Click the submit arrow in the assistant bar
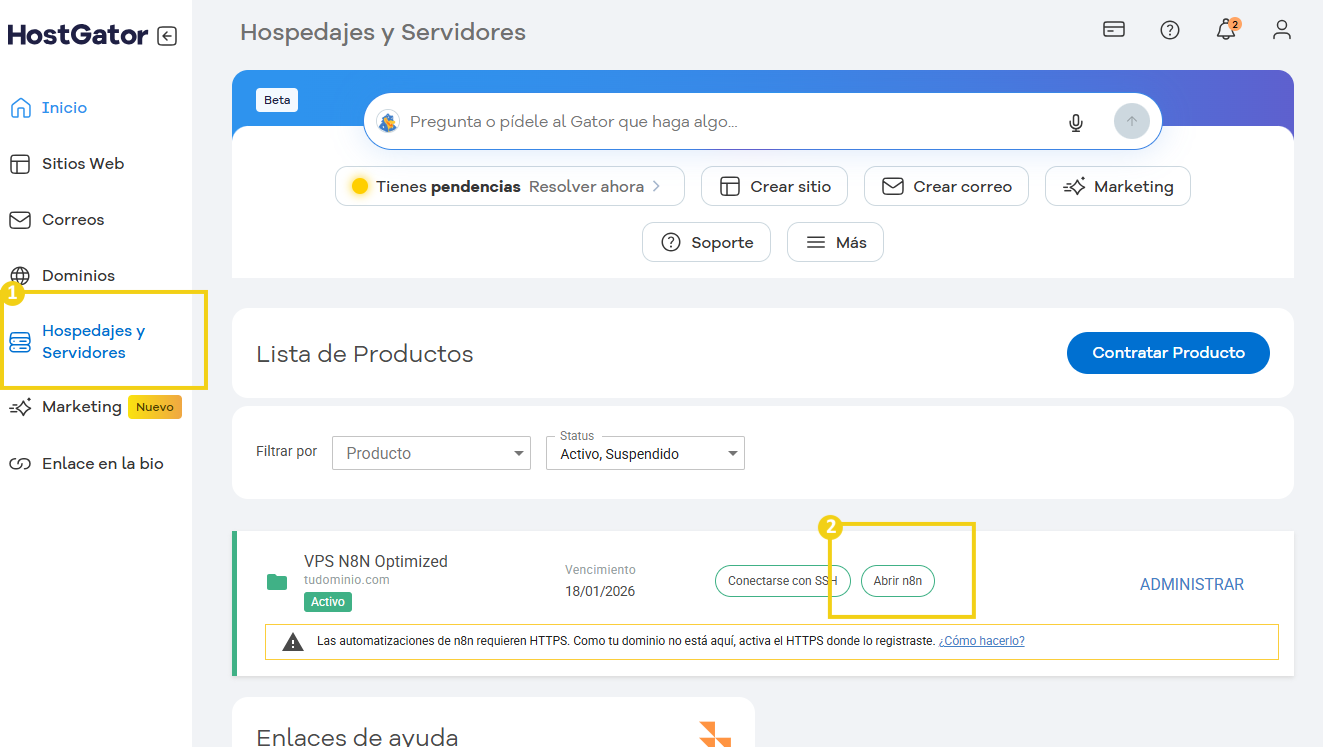 point(1131,121)
